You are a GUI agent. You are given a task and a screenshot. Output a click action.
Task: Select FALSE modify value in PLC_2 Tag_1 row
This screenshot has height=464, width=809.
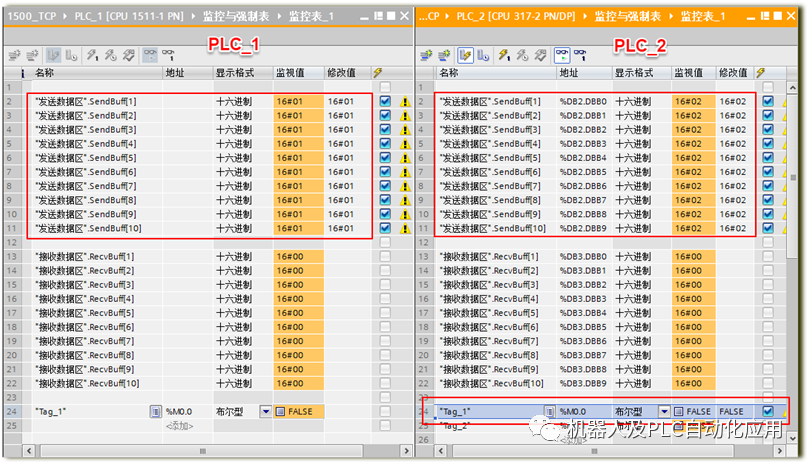click(x=732, y=411)
